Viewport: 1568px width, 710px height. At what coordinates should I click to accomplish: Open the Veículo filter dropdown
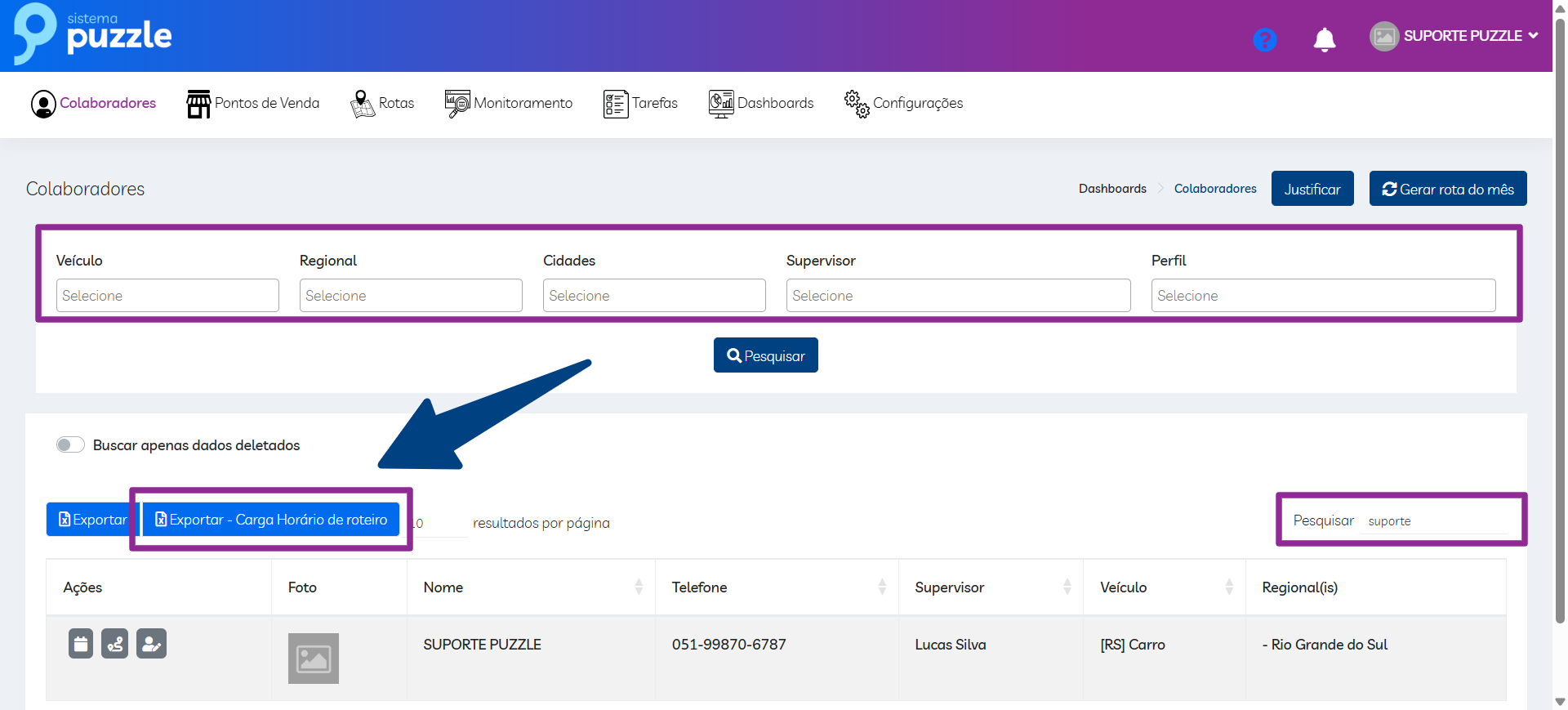167,296
